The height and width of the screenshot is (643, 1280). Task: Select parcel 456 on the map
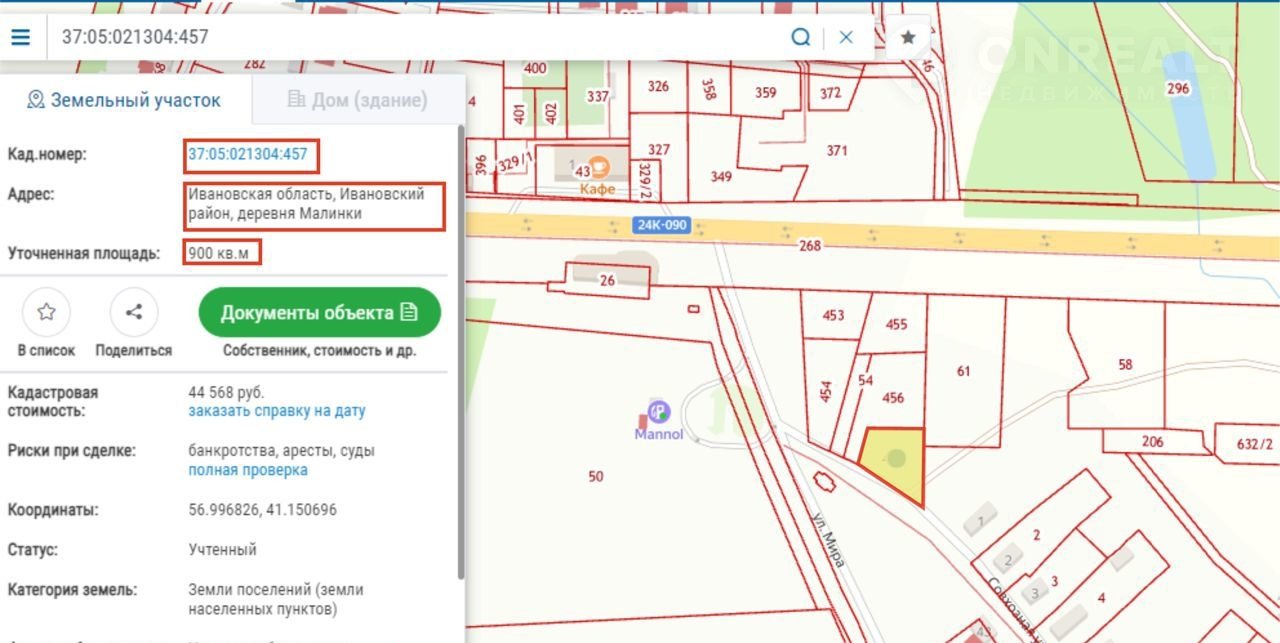(x=893, y=397)
